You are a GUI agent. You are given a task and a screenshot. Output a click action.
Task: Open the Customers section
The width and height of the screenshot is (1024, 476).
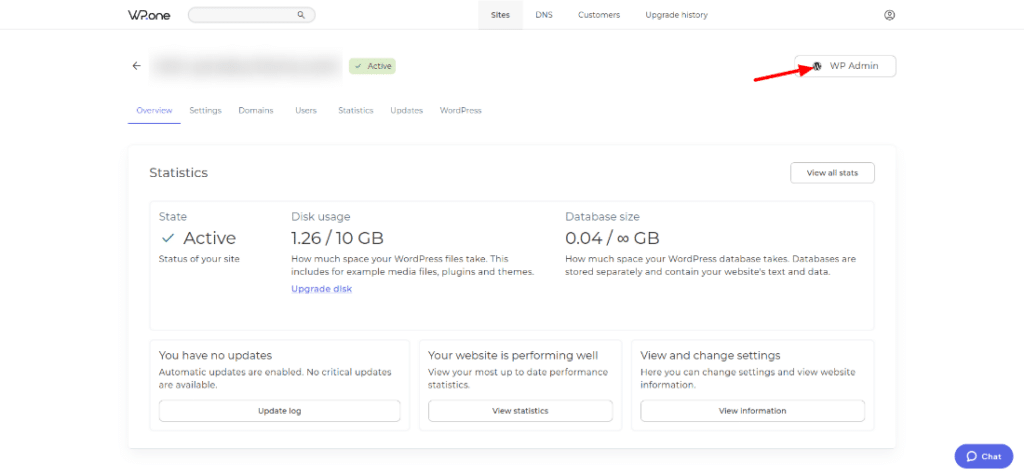[599, 15]
